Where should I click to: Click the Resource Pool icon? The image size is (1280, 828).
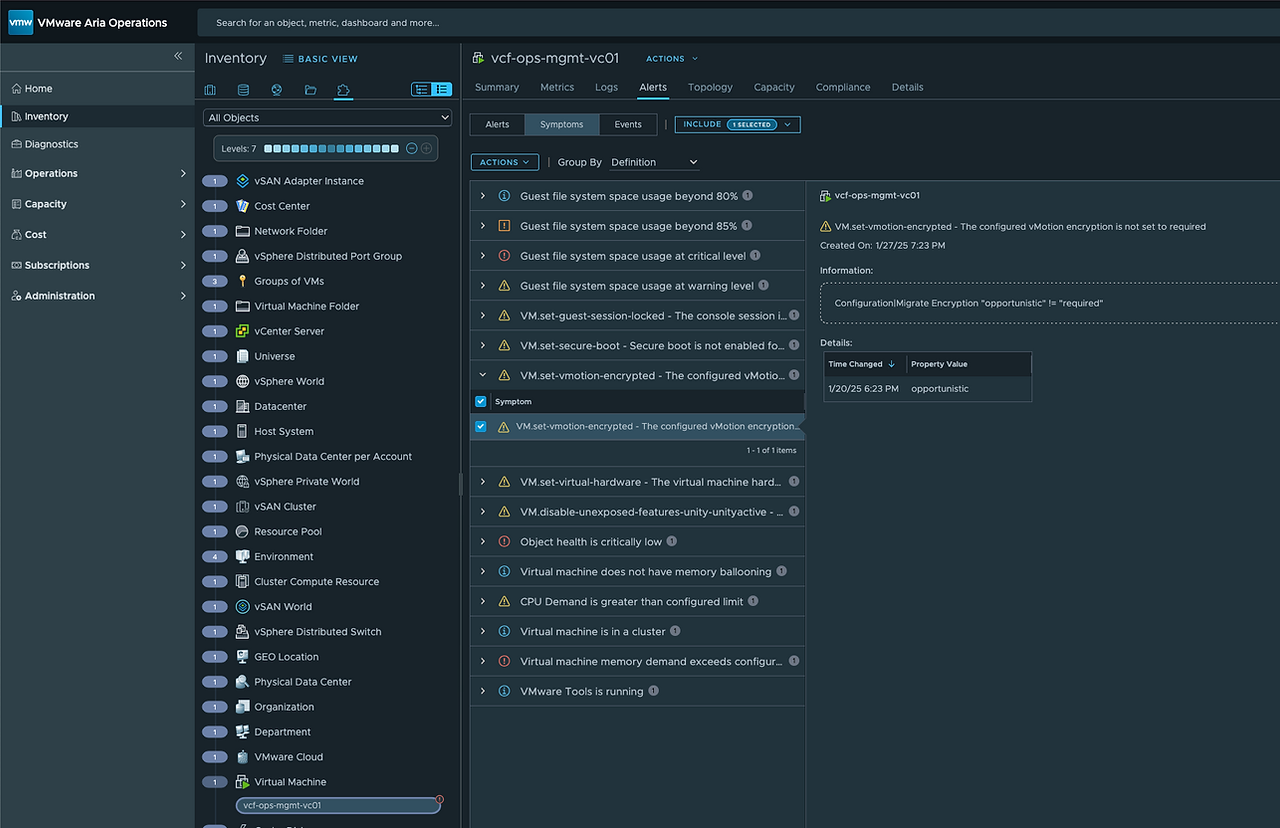pyautogui.click(x=242, y=531)
